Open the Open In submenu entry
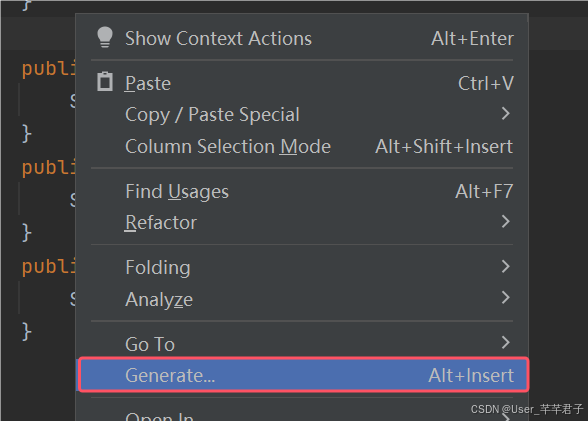Screen dimensions: 588x421 (x=302, y=414)
